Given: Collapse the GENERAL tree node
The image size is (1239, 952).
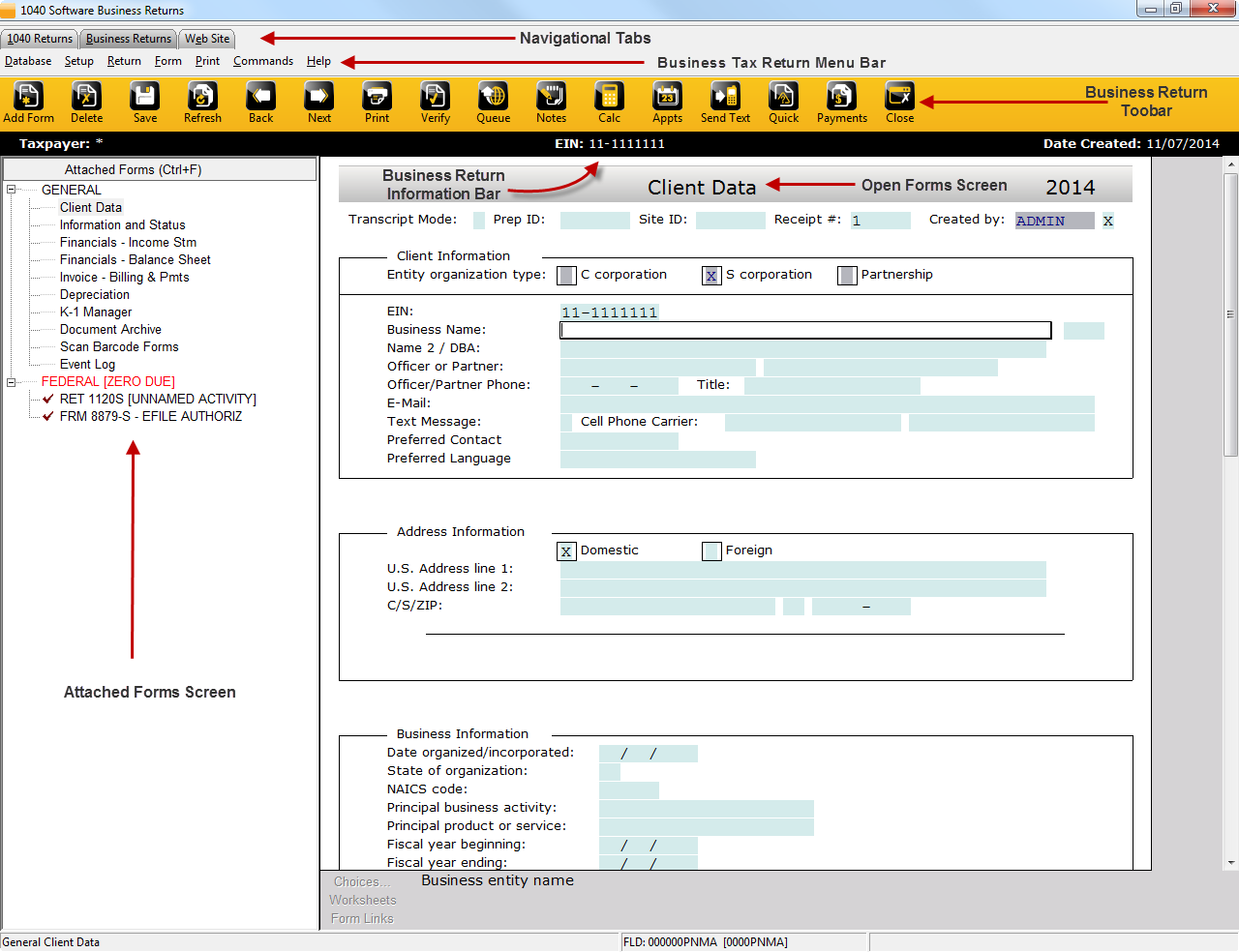Looking at the screenshot, I should point(12,191).
